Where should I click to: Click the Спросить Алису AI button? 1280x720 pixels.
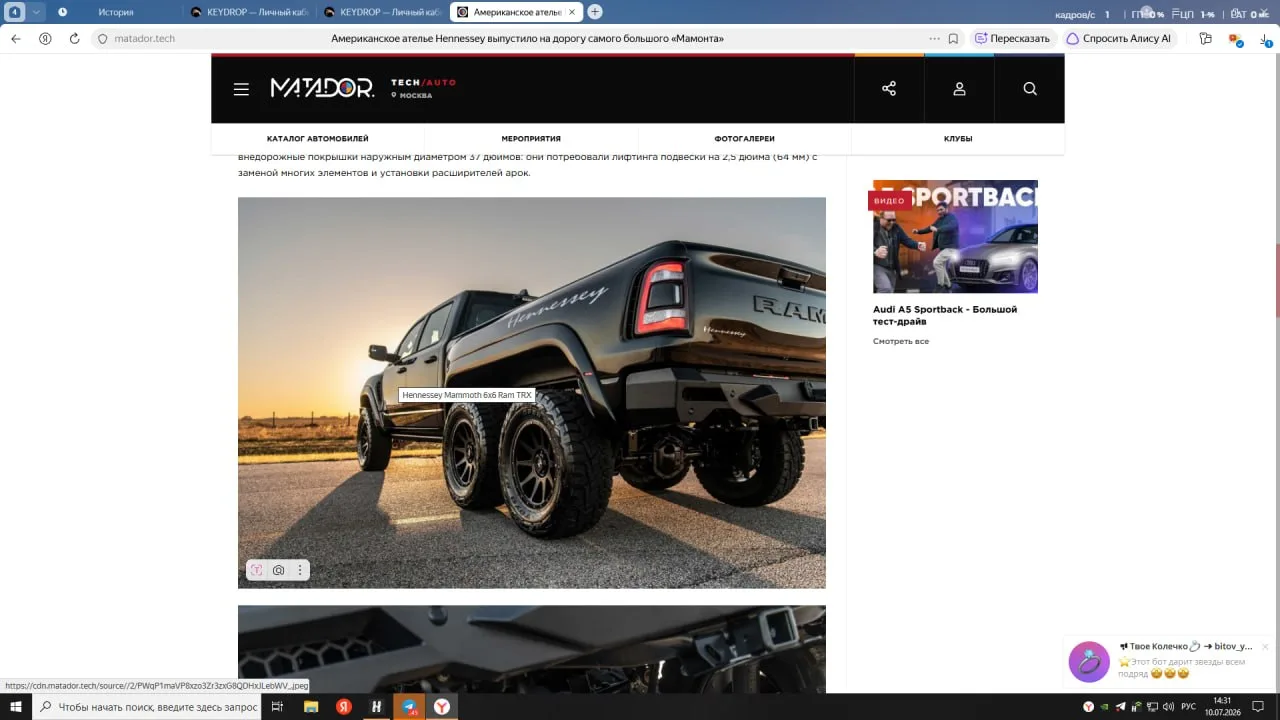click(1118, 38)
